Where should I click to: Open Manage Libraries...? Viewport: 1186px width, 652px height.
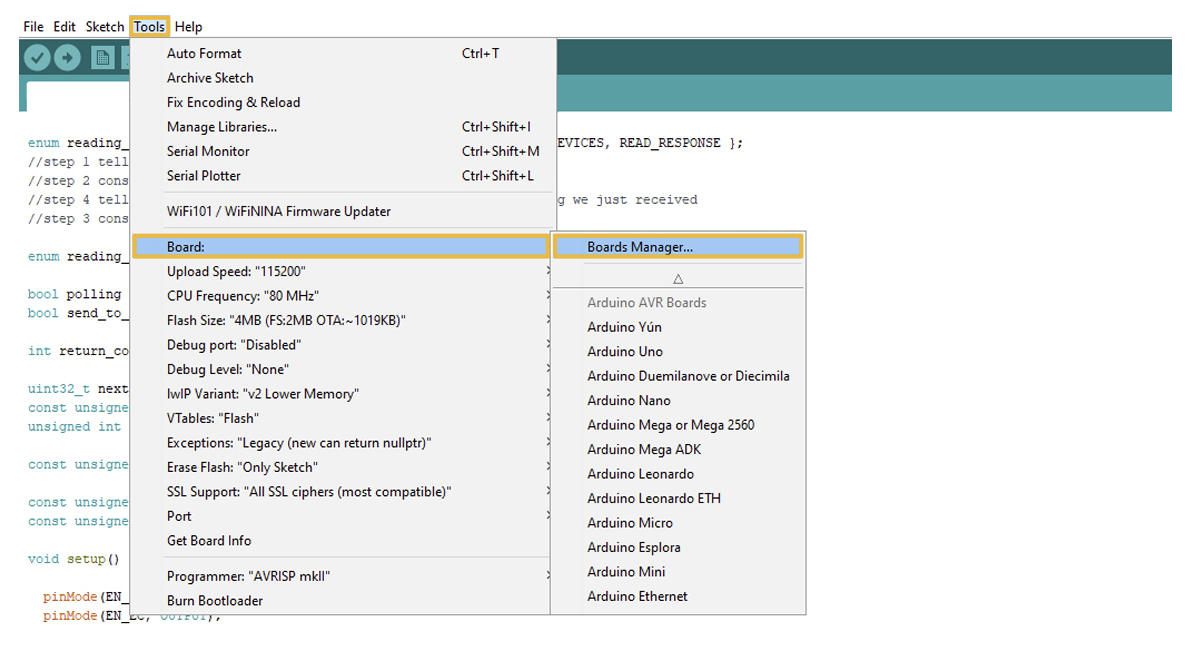[343, 127]
